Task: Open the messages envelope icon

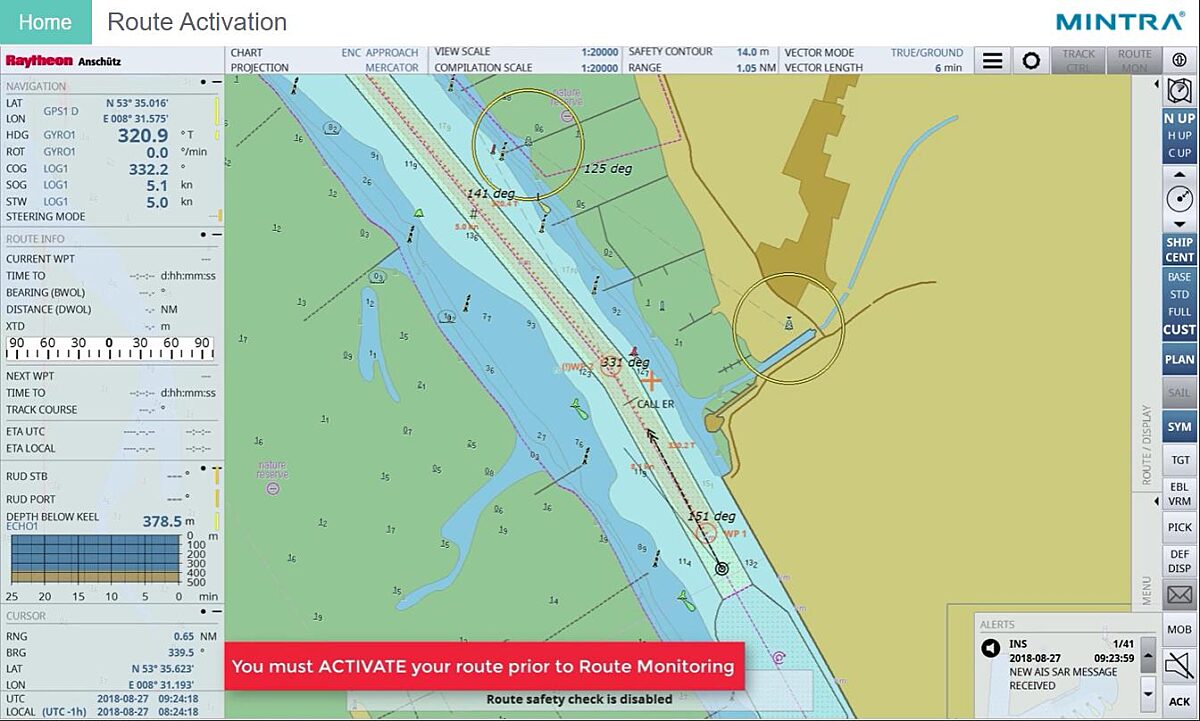Action: click(1180, 595)
